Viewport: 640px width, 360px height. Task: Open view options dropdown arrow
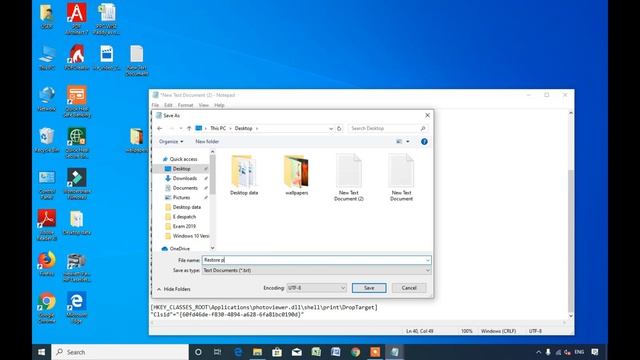coord(408,141)
